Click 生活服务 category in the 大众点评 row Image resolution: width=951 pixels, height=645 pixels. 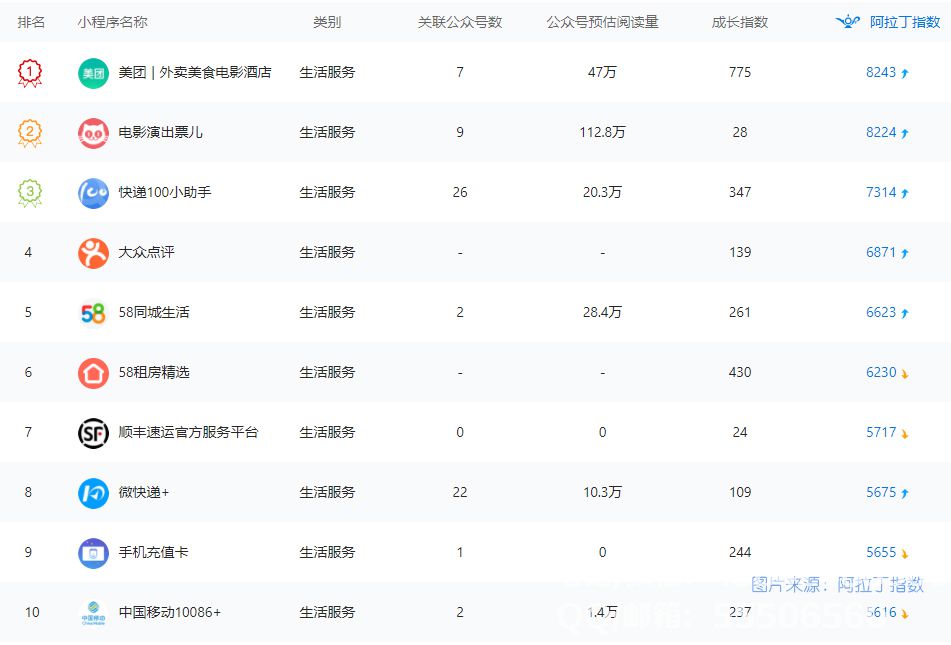pyautogui.click(x=327, y=252)
